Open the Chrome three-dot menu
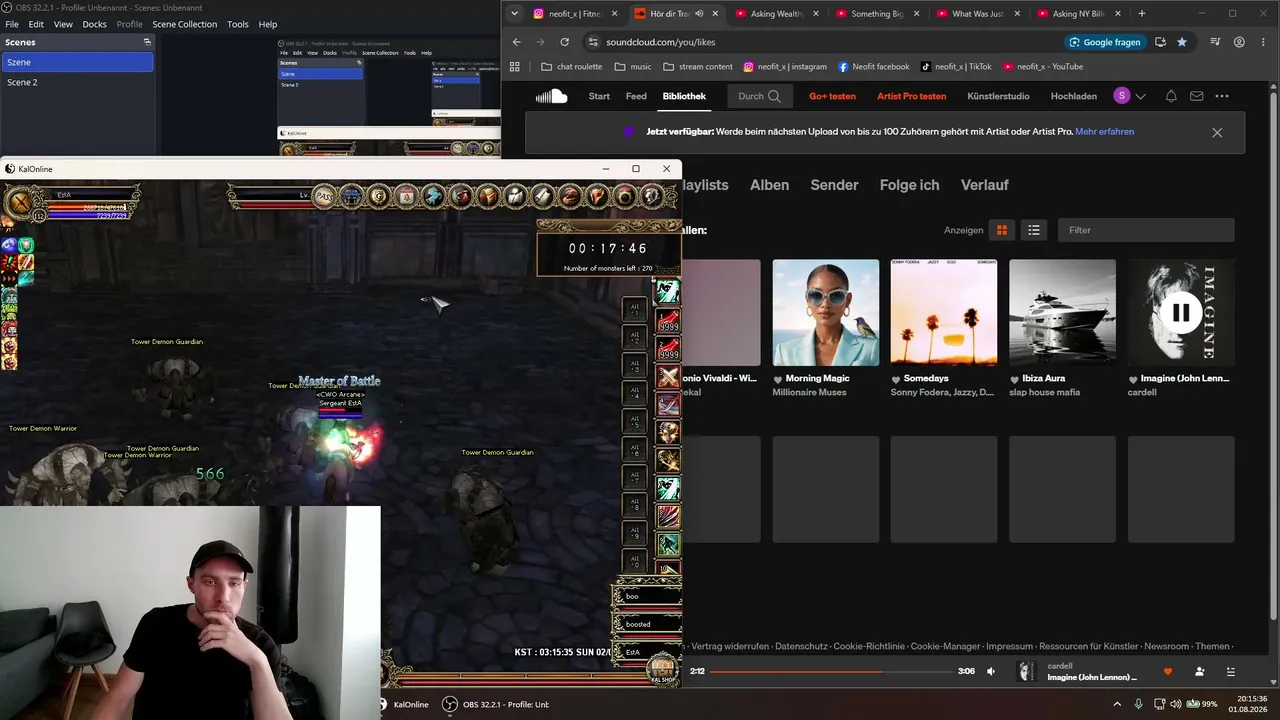The height and width of the screenshot is (720, 1280). [1264, 42]
